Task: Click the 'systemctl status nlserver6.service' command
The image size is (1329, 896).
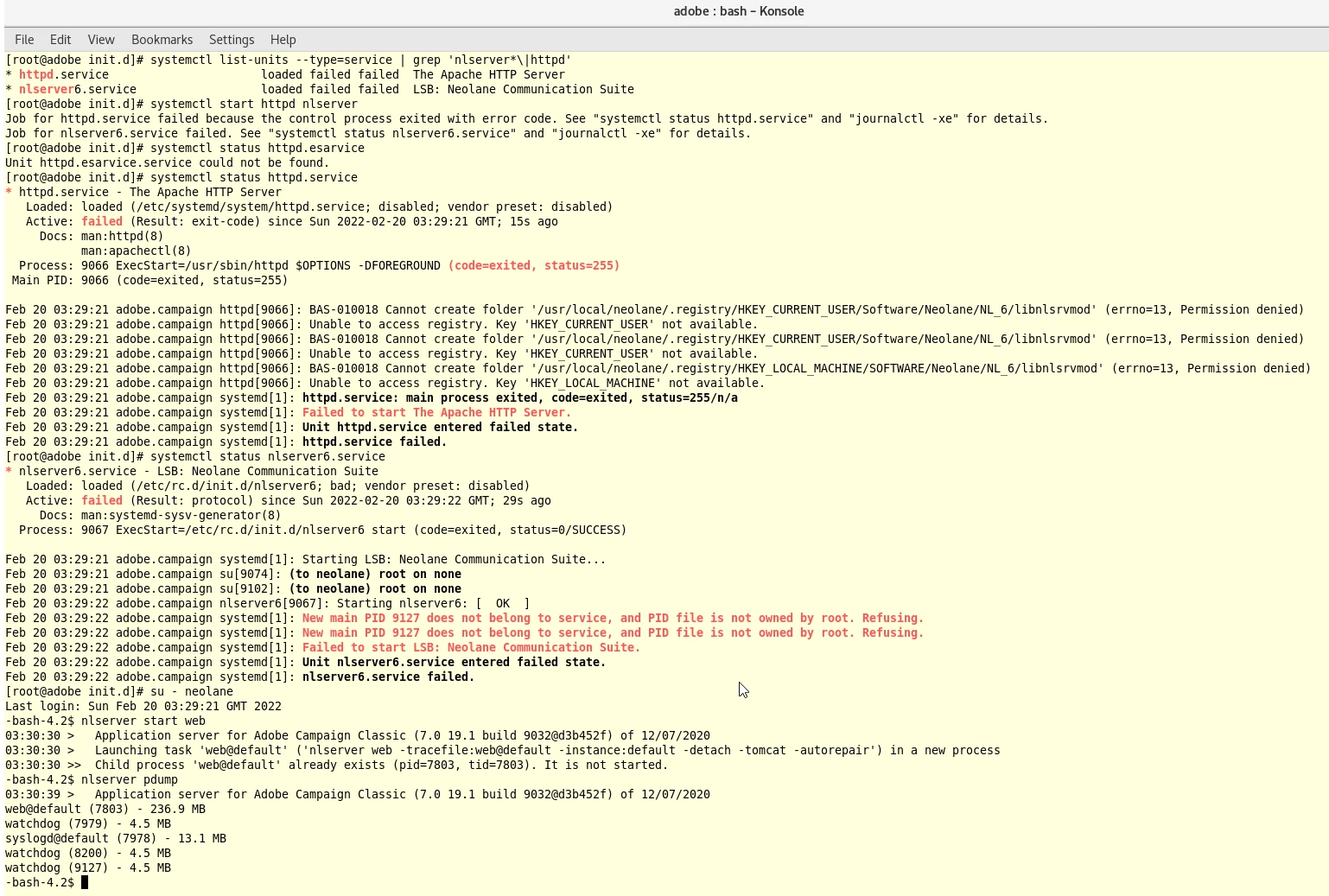Action: tap(268, 457)
